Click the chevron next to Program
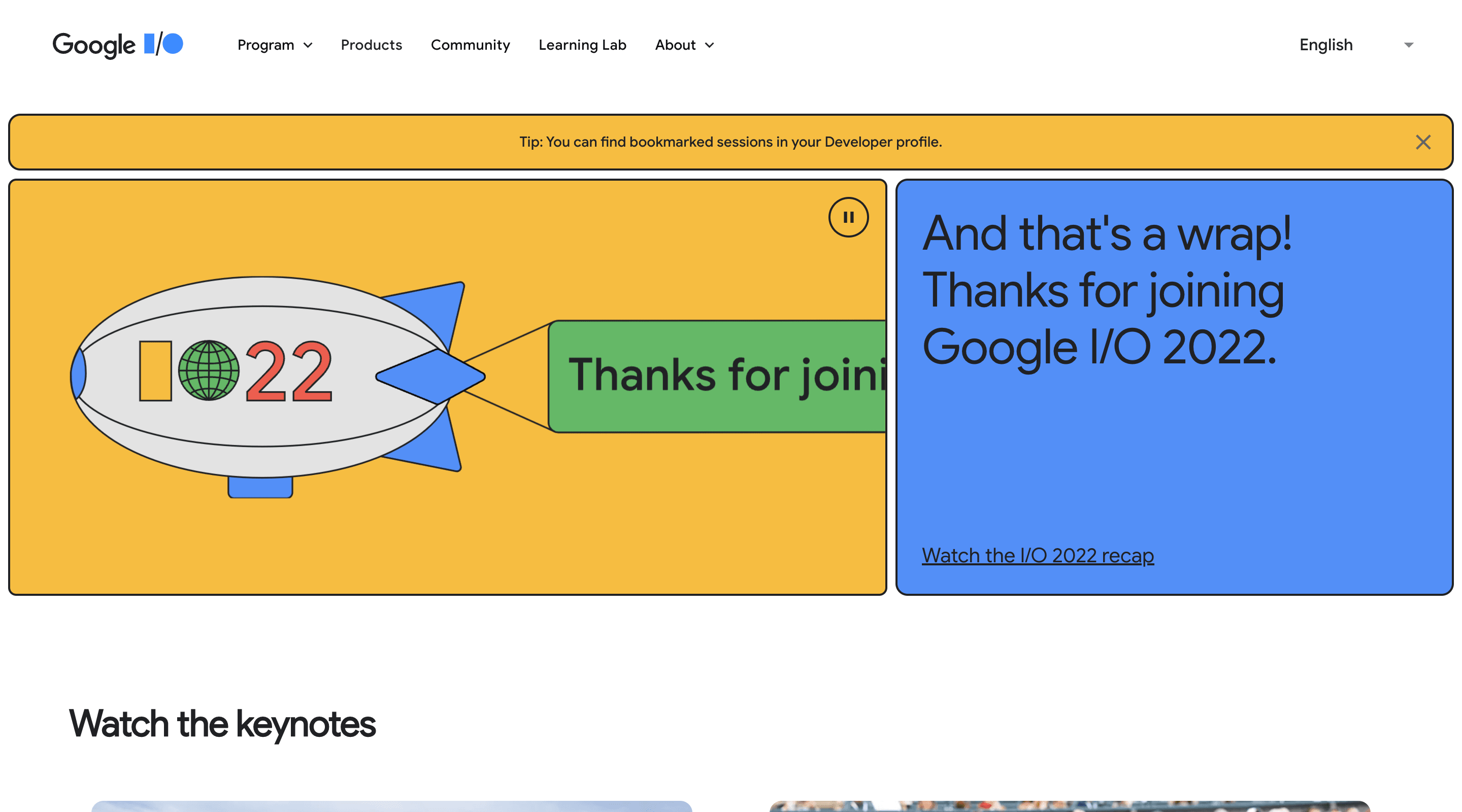 pos(308,45)
